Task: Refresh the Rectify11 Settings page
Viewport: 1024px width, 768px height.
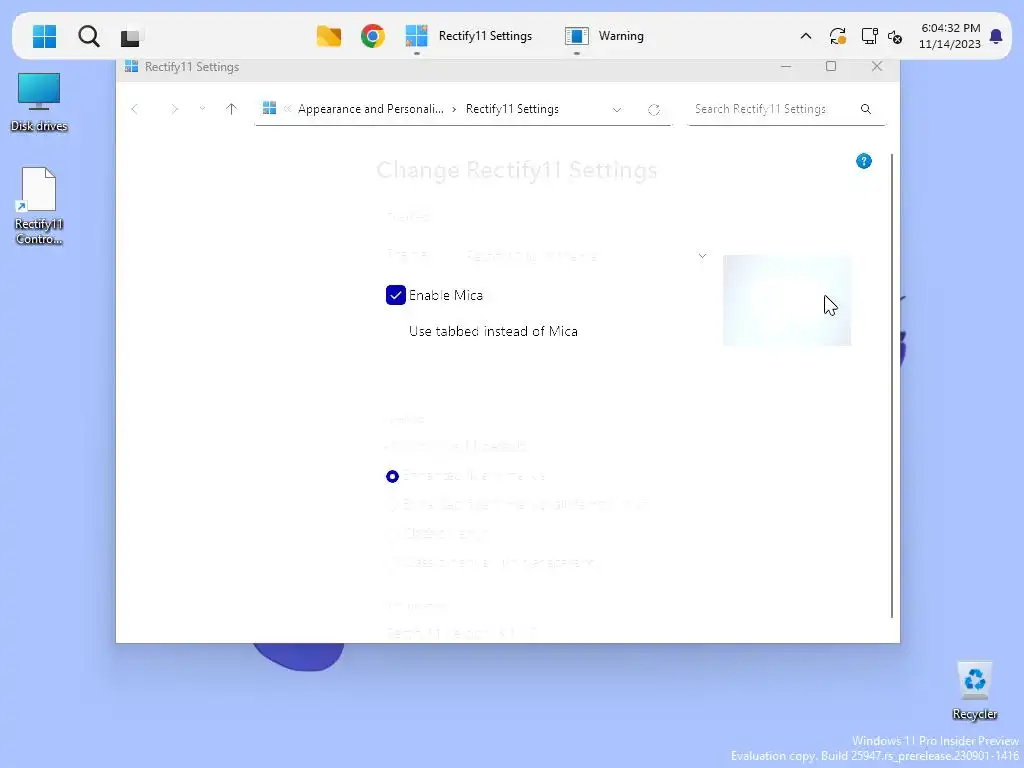Action: click(x=654, y=110)
